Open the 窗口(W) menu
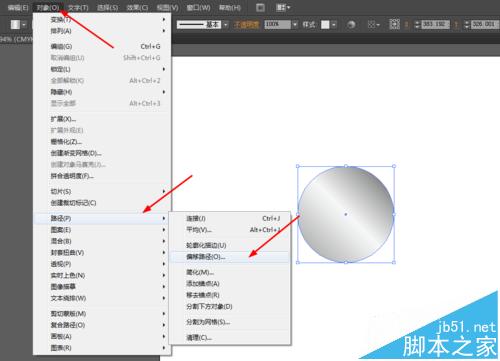This screenshot has width=500, height=361. click(x=198, y=7)
